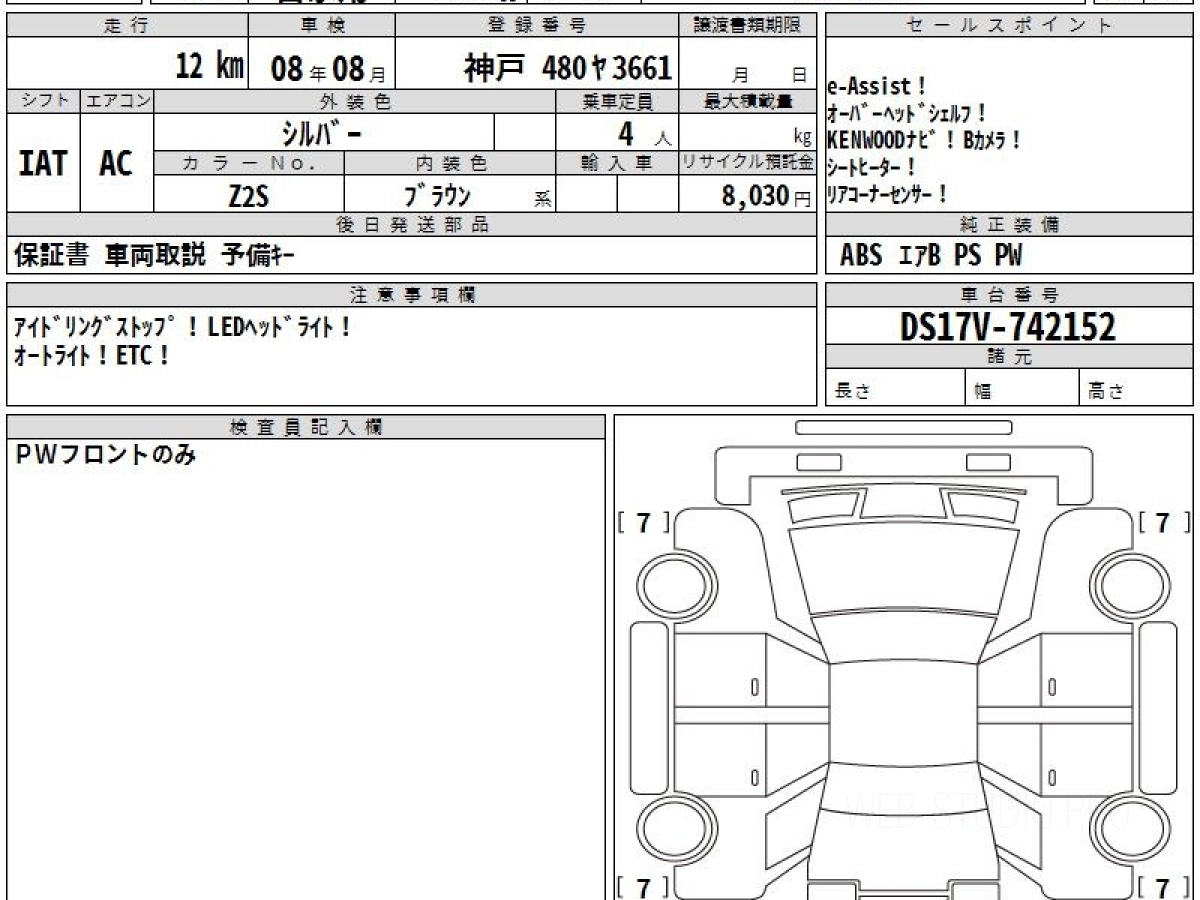Click the KENWOODナビ sales point line

(924, 140)
